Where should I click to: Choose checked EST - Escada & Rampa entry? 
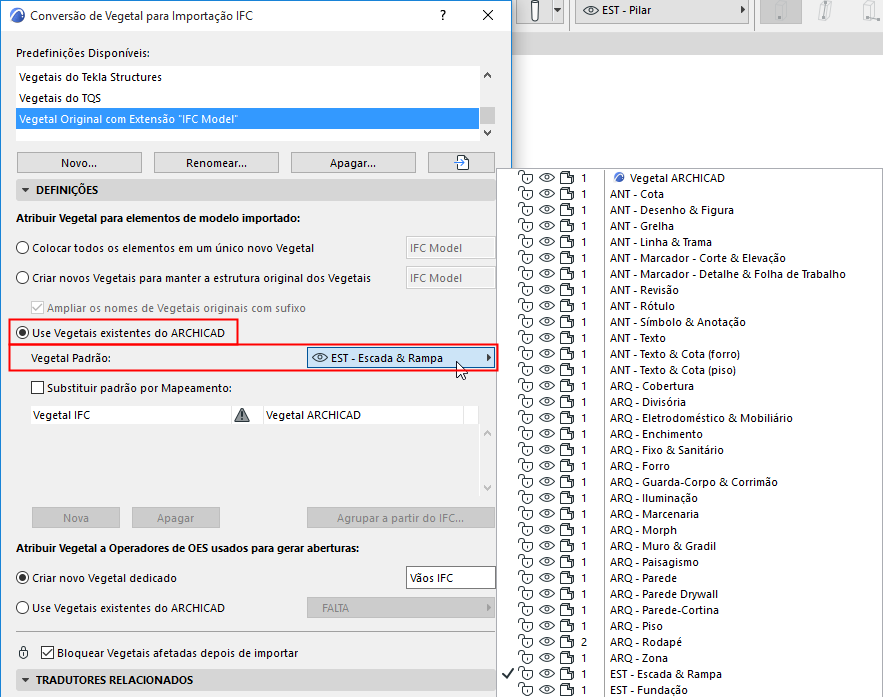pyautogui.click(x=666, y=674)
